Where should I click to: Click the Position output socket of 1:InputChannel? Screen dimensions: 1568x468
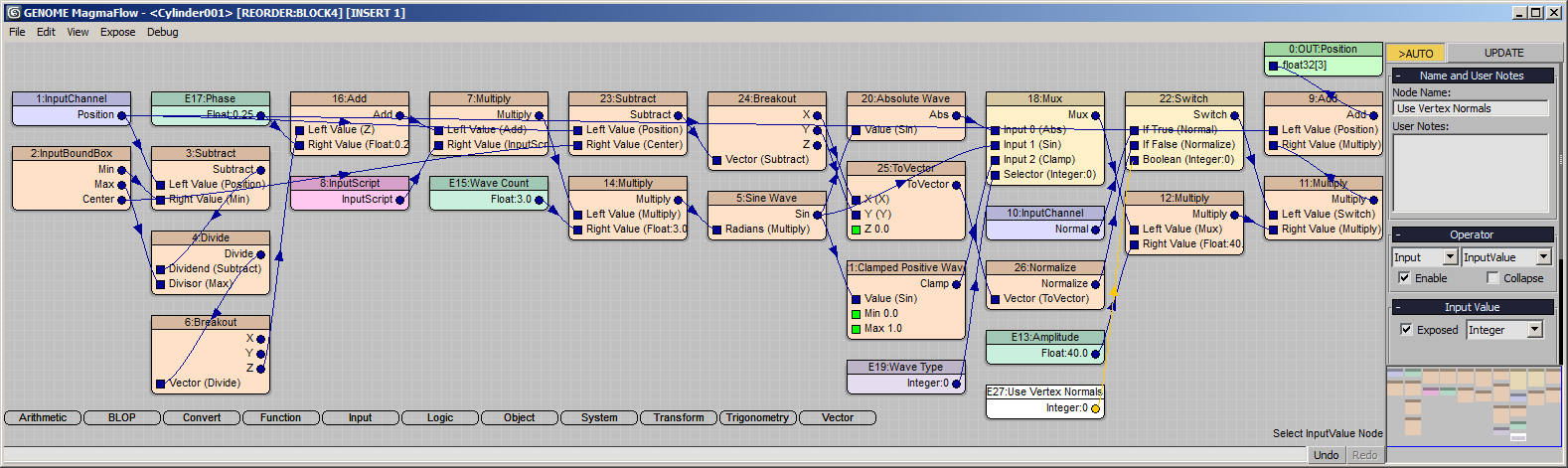tap(122, 115)
